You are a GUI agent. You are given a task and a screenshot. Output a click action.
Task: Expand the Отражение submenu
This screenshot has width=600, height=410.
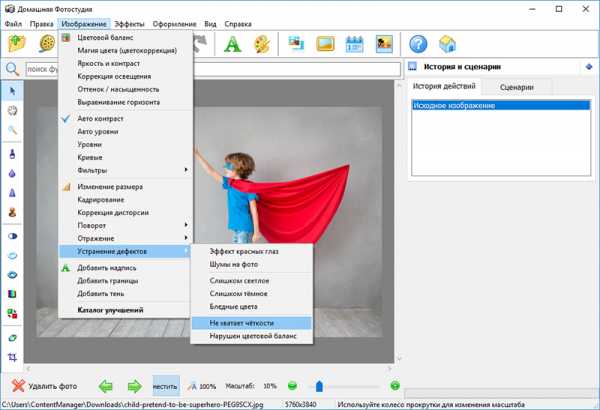point(125,238)
